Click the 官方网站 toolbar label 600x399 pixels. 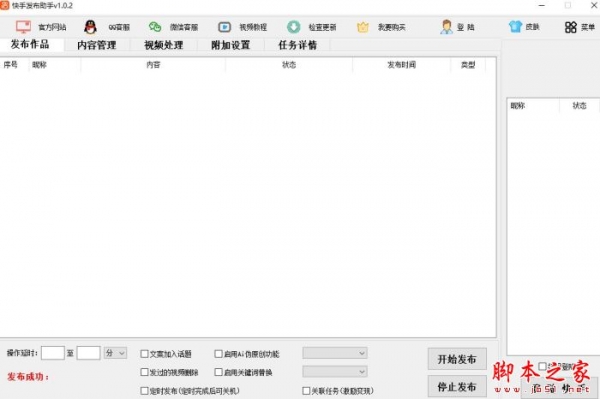(x=52, y=27)
